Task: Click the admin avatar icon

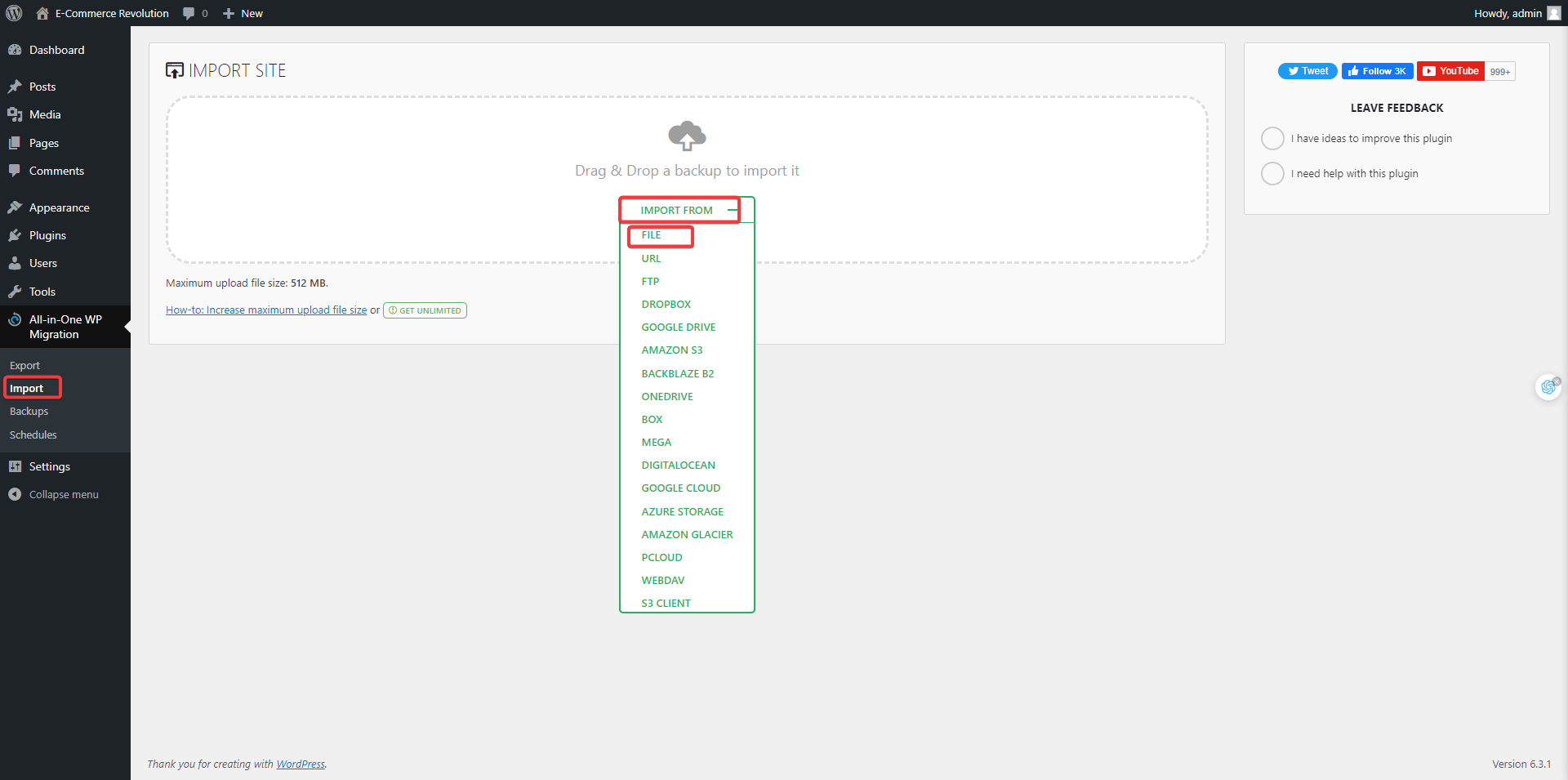Action: (1553, 13)
